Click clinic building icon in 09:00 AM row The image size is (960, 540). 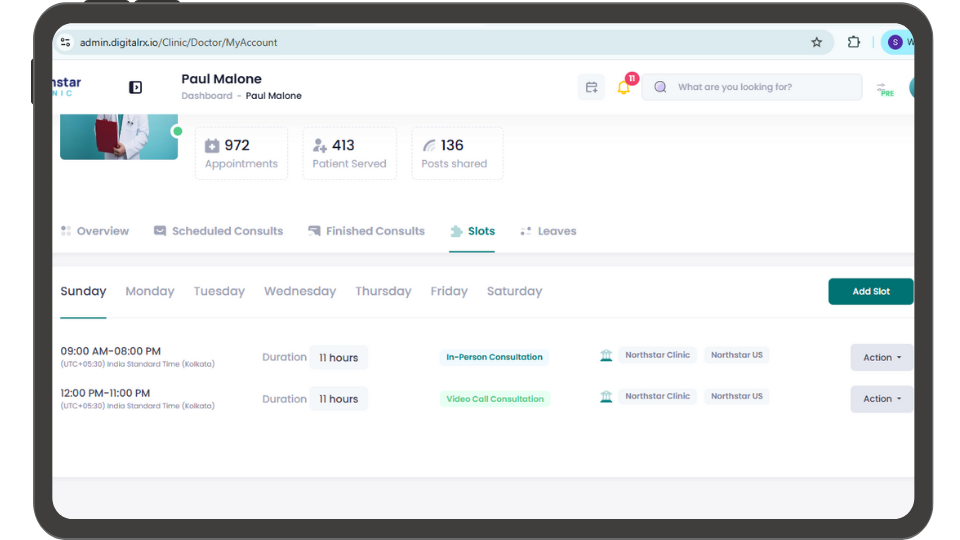click(606, 356)
